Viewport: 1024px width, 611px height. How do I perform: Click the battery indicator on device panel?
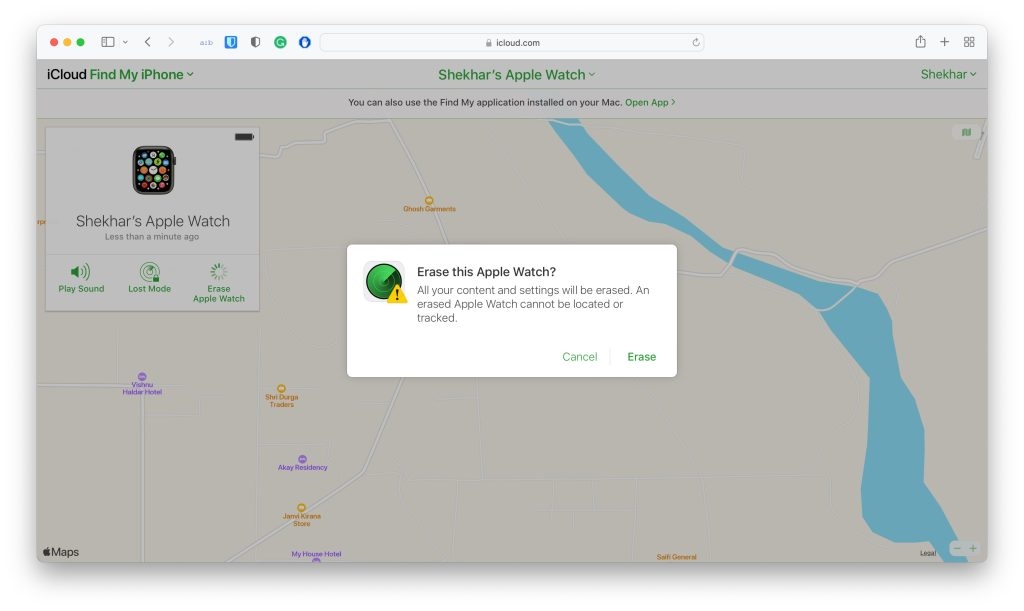click(x=244, y=136)
